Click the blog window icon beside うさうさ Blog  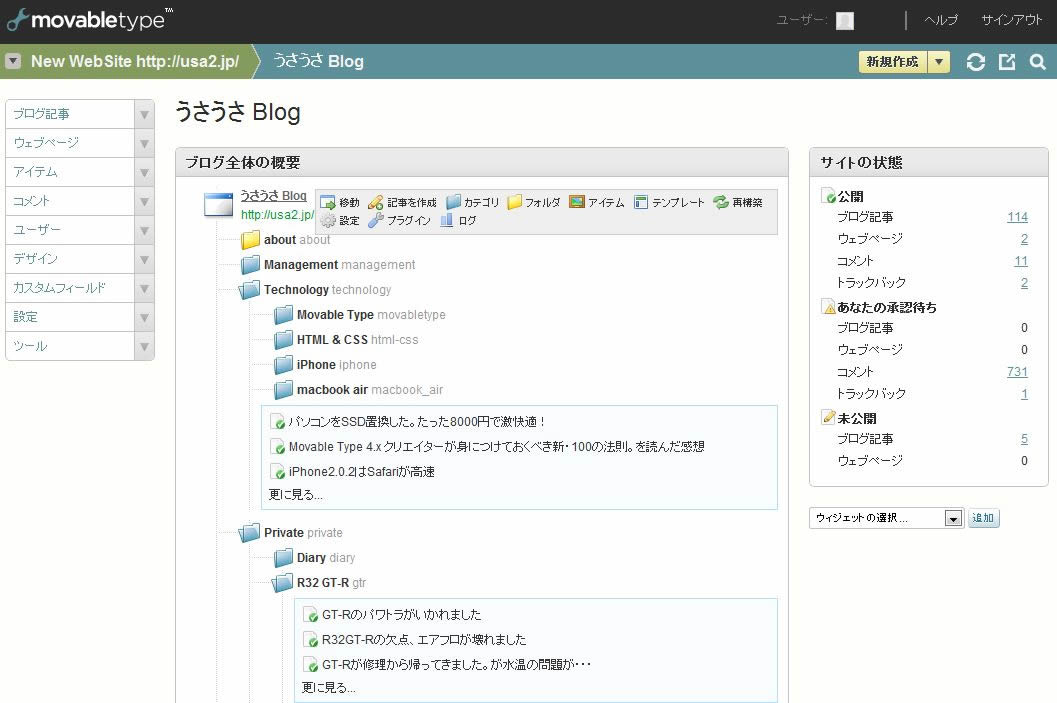[218, 205]
